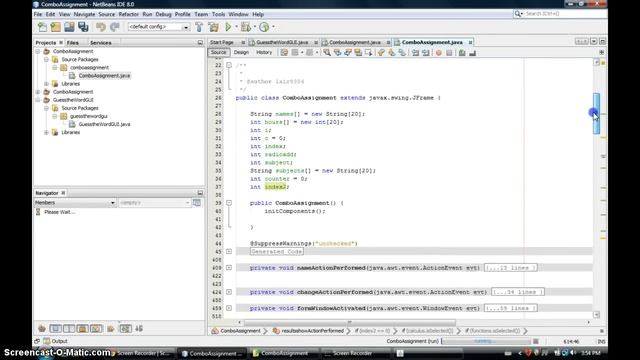Click the Build Project hammer icon
640x360 pixels.
[x=199, y=27]
